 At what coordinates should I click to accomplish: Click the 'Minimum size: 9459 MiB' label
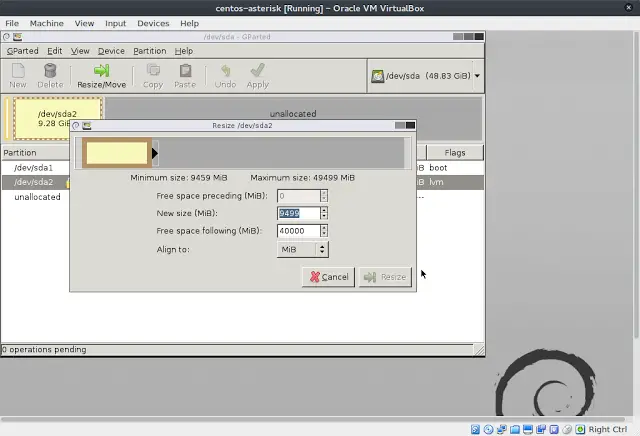[x=179, y=178]
